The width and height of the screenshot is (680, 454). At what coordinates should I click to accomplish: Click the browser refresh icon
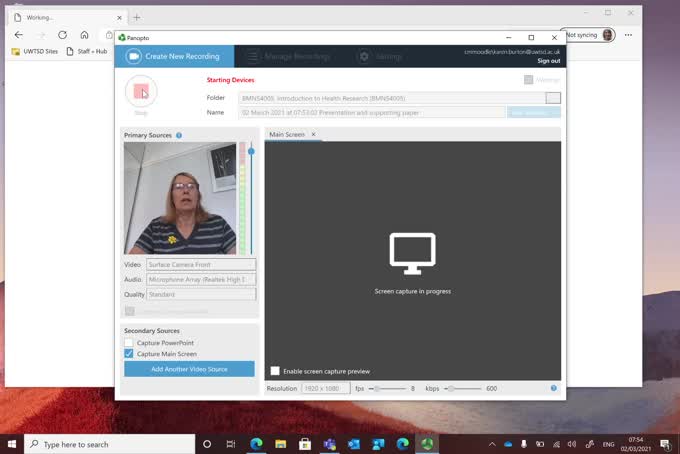(62, 34)
